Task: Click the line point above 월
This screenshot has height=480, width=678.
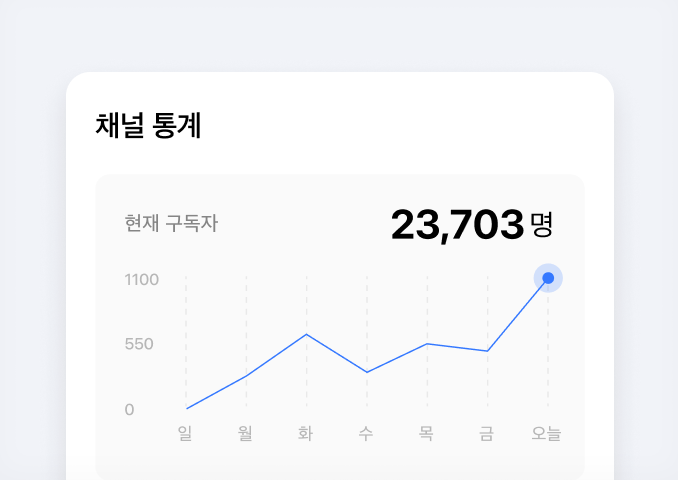Action: tap(246, 376)
